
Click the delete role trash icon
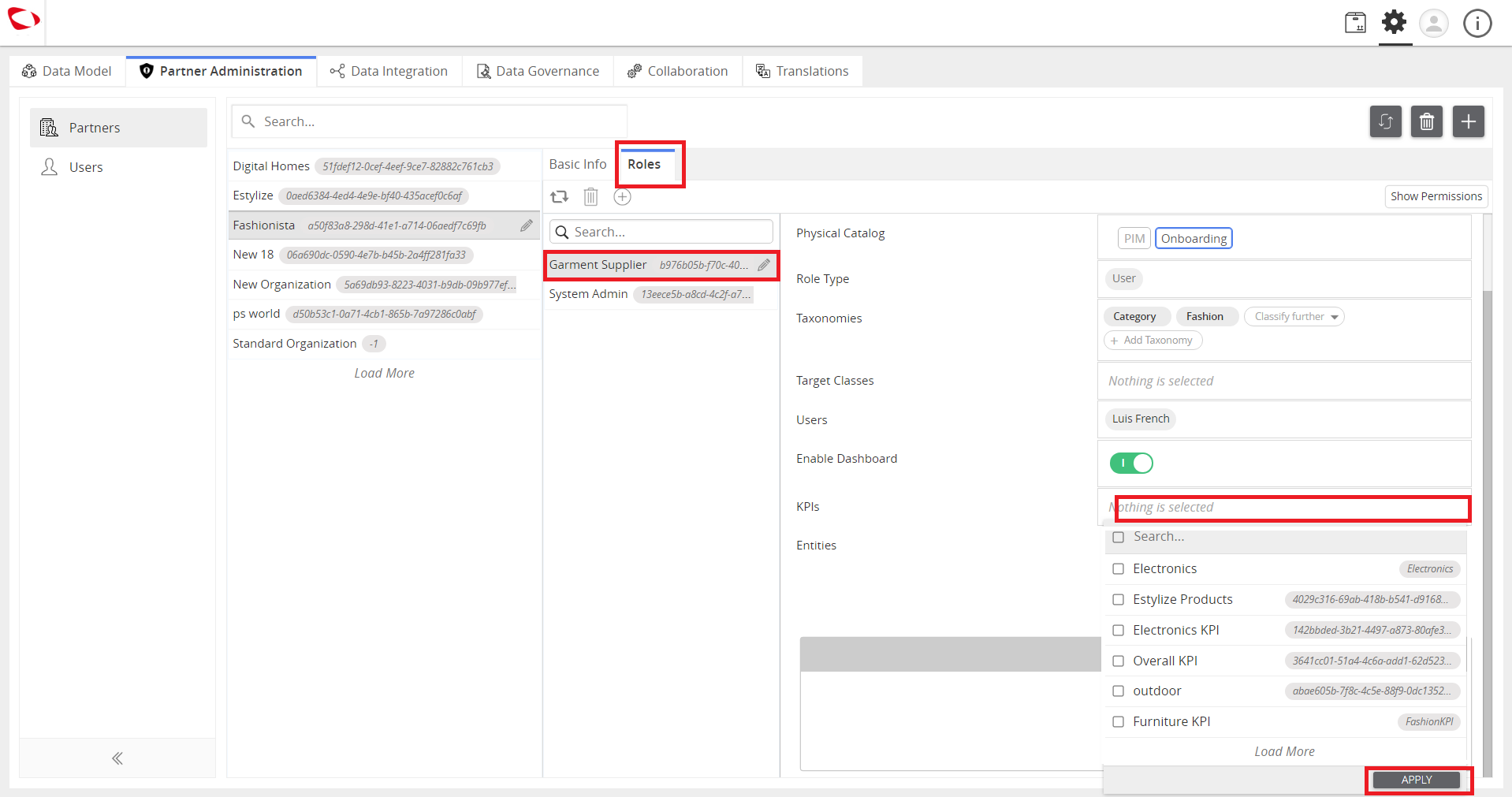coord(590,197)
